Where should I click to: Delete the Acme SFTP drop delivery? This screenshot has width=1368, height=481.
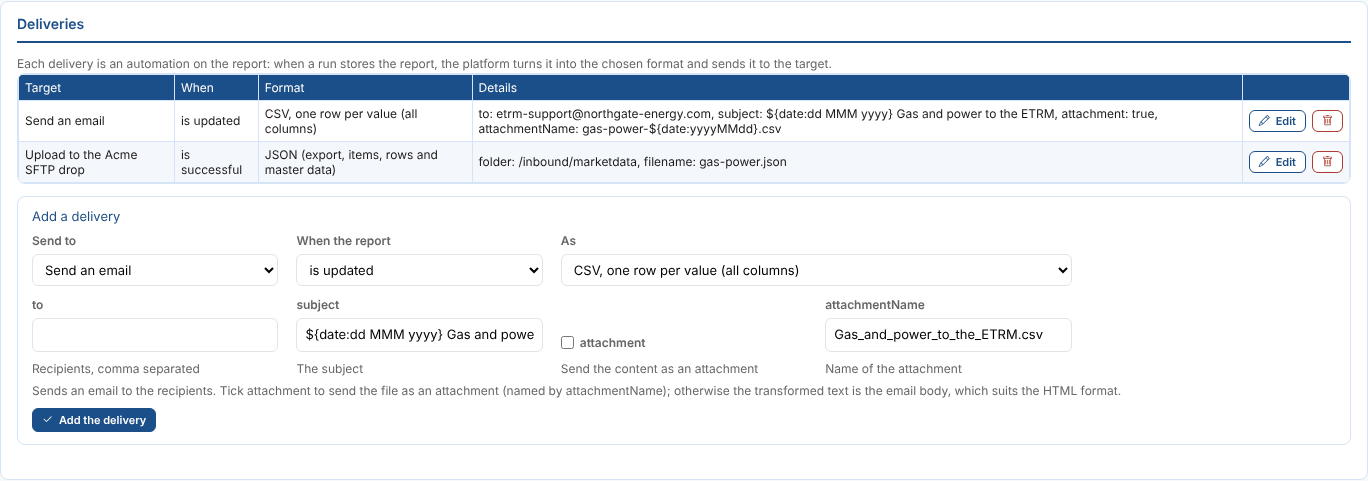(x=1327, y=162)
